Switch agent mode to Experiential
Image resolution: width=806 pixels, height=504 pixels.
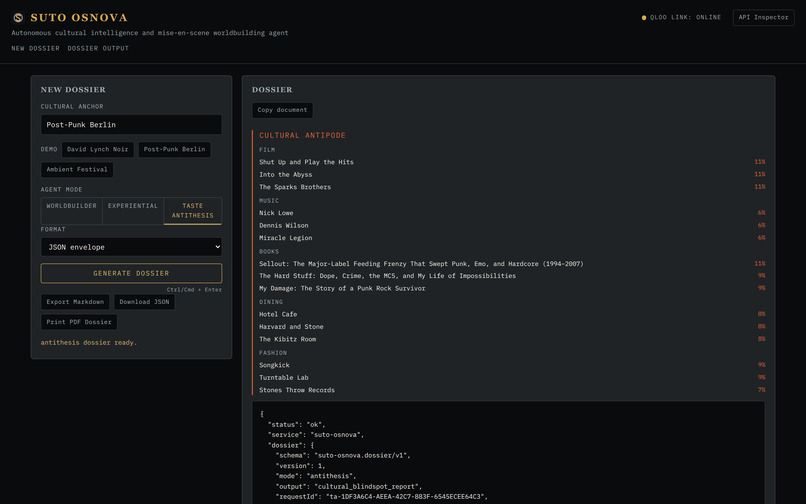tap(133, 211)
